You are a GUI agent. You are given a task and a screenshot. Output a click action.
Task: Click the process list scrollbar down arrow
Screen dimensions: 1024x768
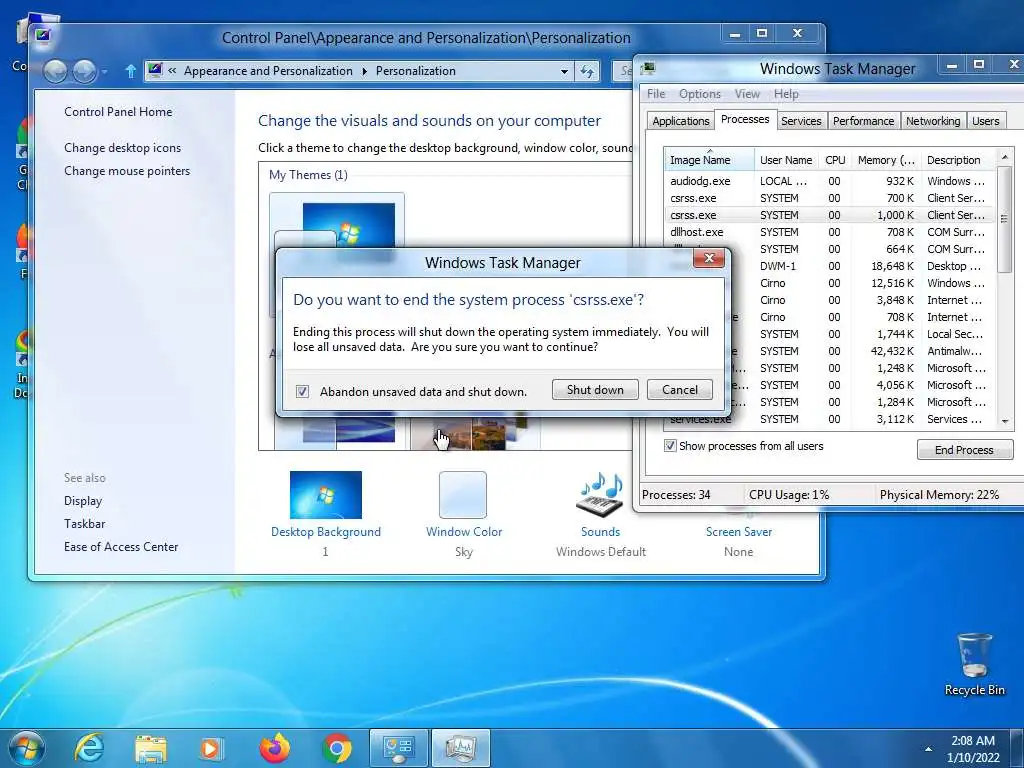[x=1005, y=422]
